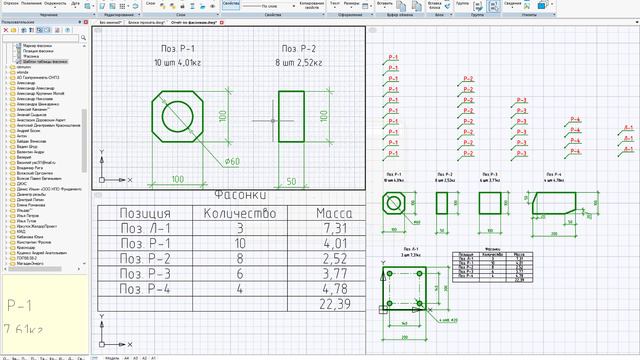Click the Группа group button

pos(462,3)
